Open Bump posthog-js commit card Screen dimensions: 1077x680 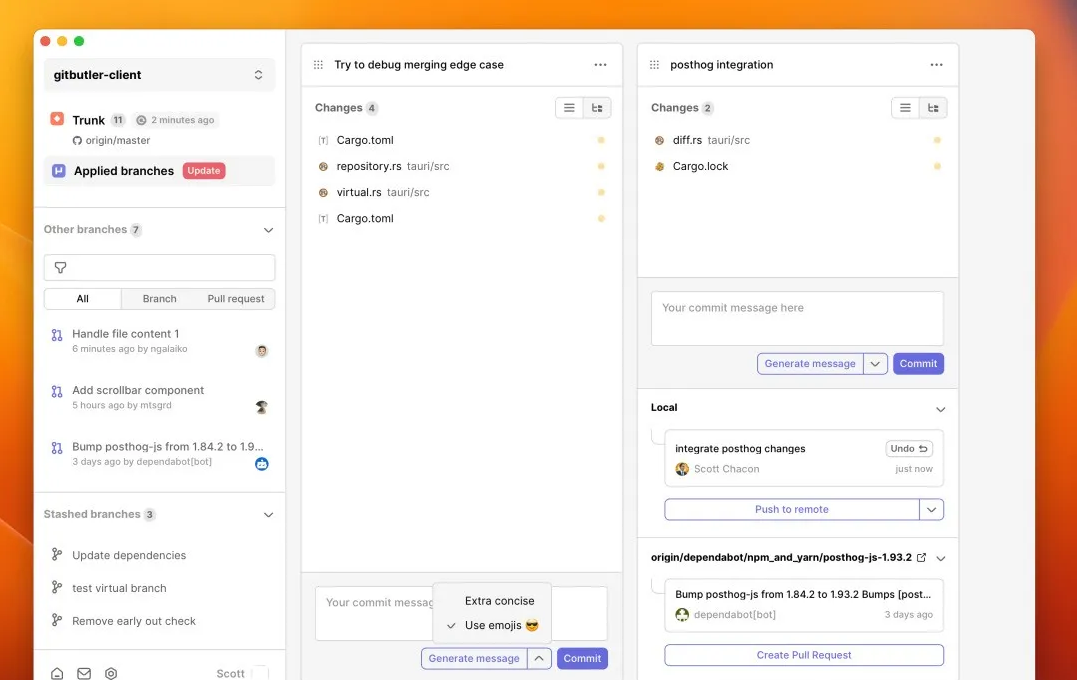tap(804, 604)
